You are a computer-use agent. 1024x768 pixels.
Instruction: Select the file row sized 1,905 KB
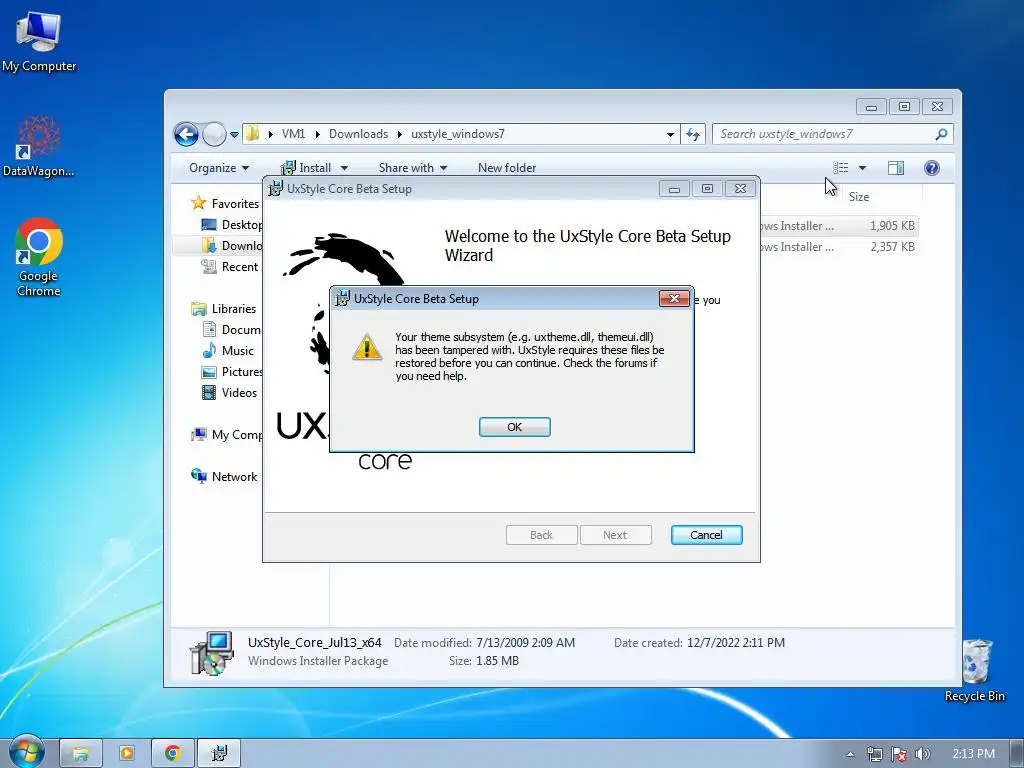click(839, 226)
